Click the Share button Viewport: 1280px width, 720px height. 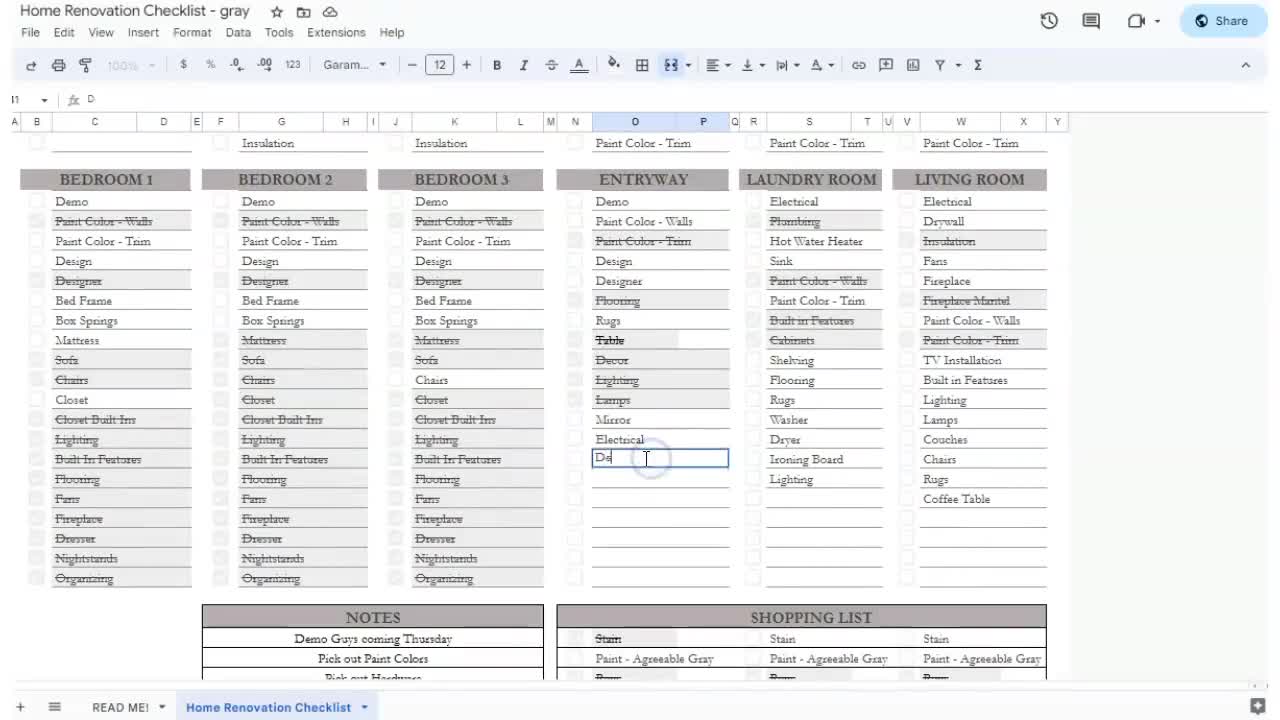pos(1223,20)
